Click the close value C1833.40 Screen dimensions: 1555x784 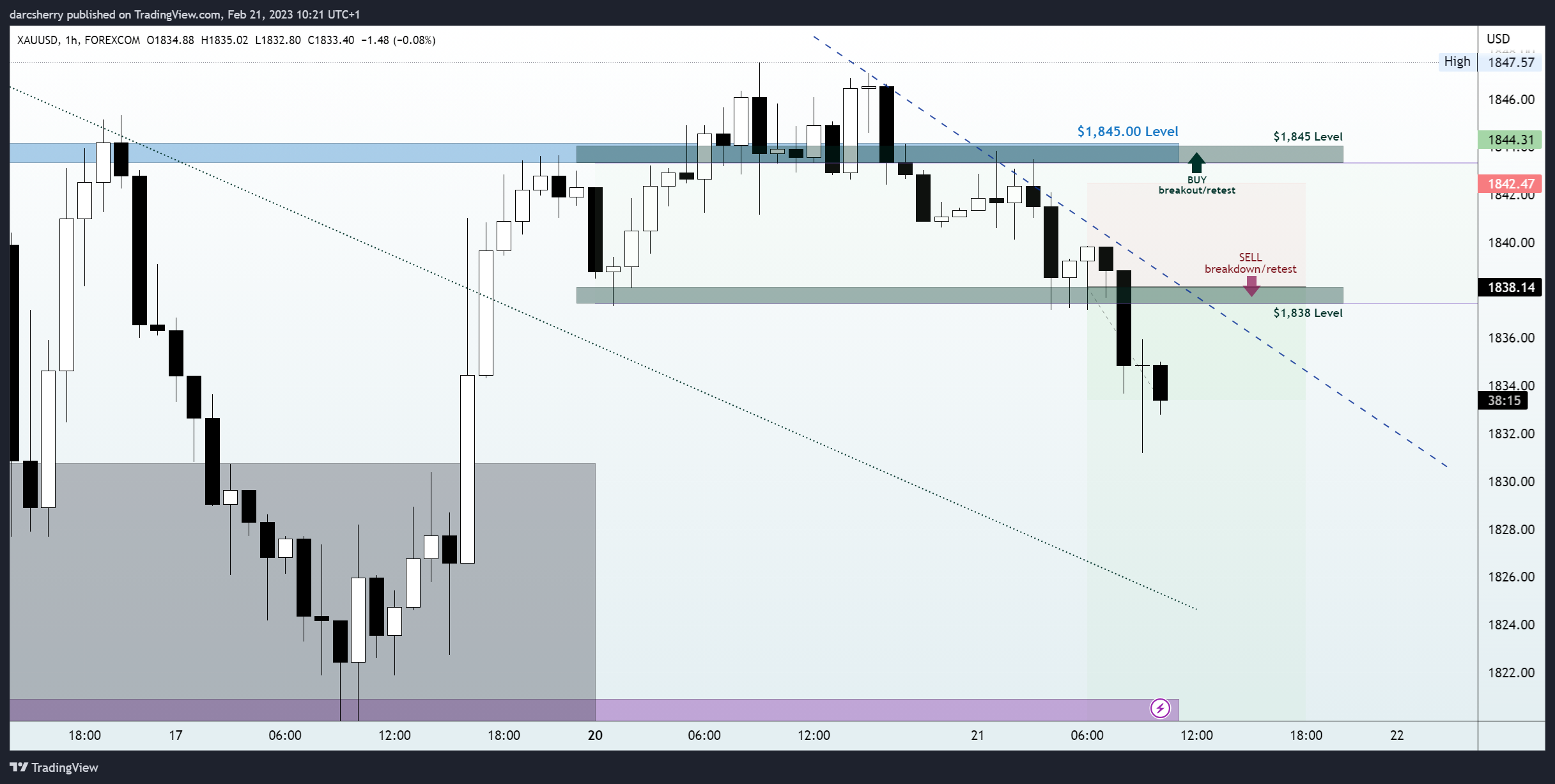330,40
